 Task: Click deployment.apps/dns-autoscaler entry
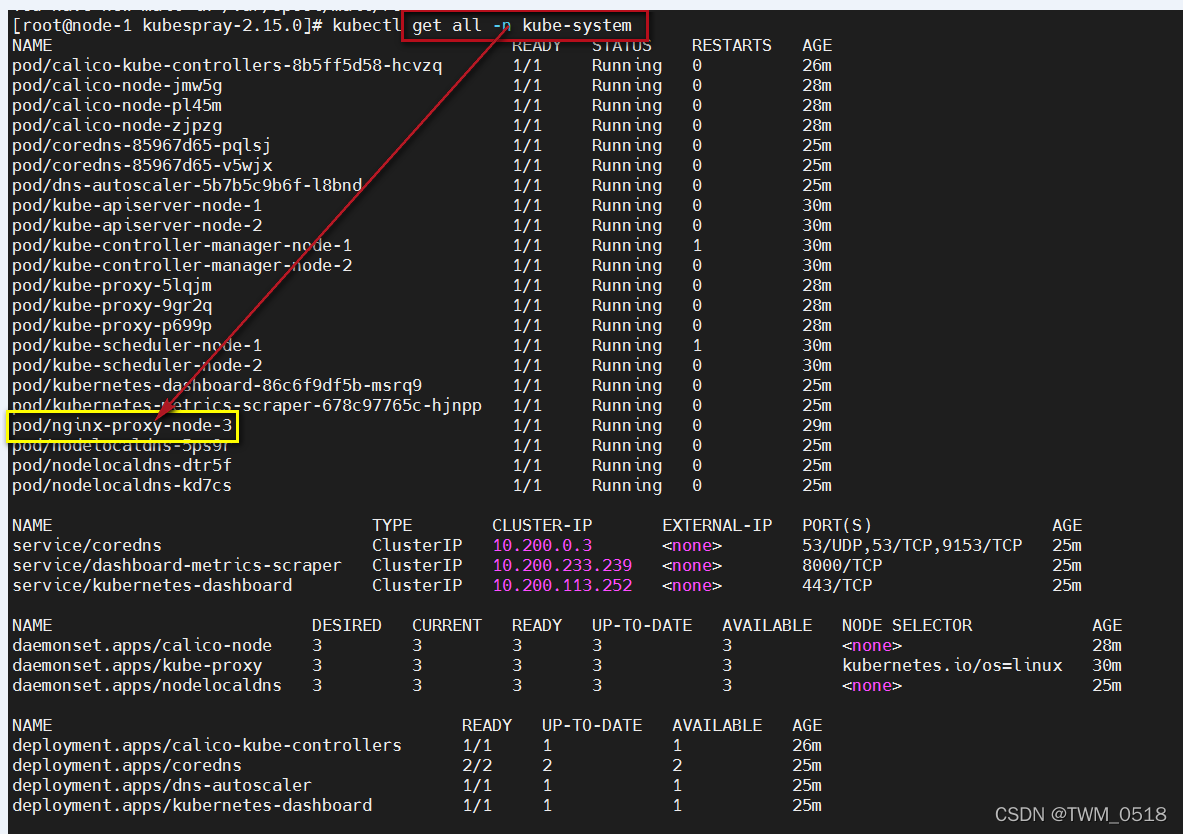pos(162,786)
